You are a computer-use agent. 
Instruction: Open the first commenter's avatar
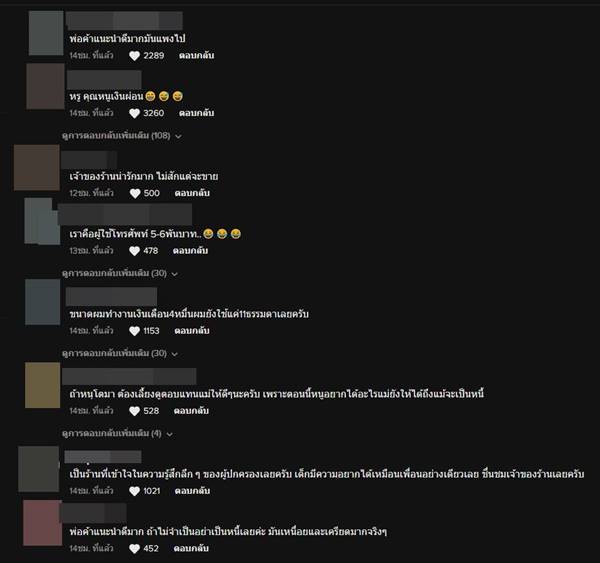(46, 33)
